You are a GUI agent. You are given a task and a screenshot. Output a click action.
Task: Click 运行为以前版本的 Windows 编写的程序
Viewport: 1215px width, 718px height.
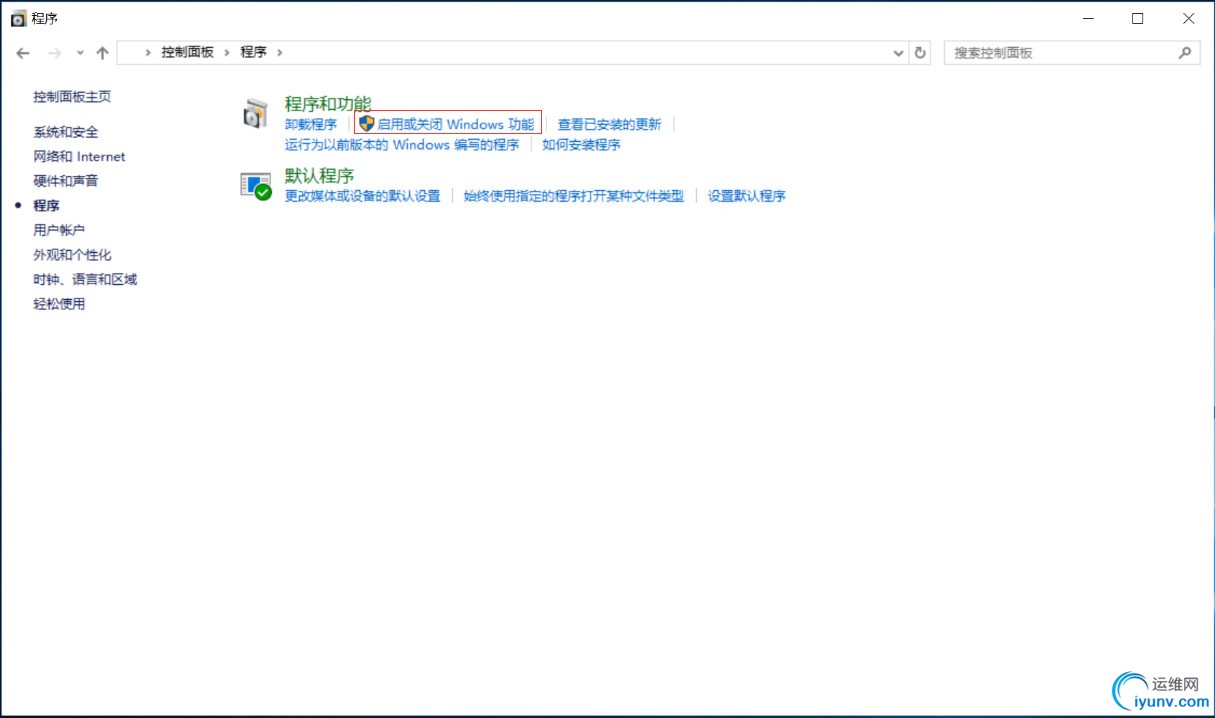402,144
